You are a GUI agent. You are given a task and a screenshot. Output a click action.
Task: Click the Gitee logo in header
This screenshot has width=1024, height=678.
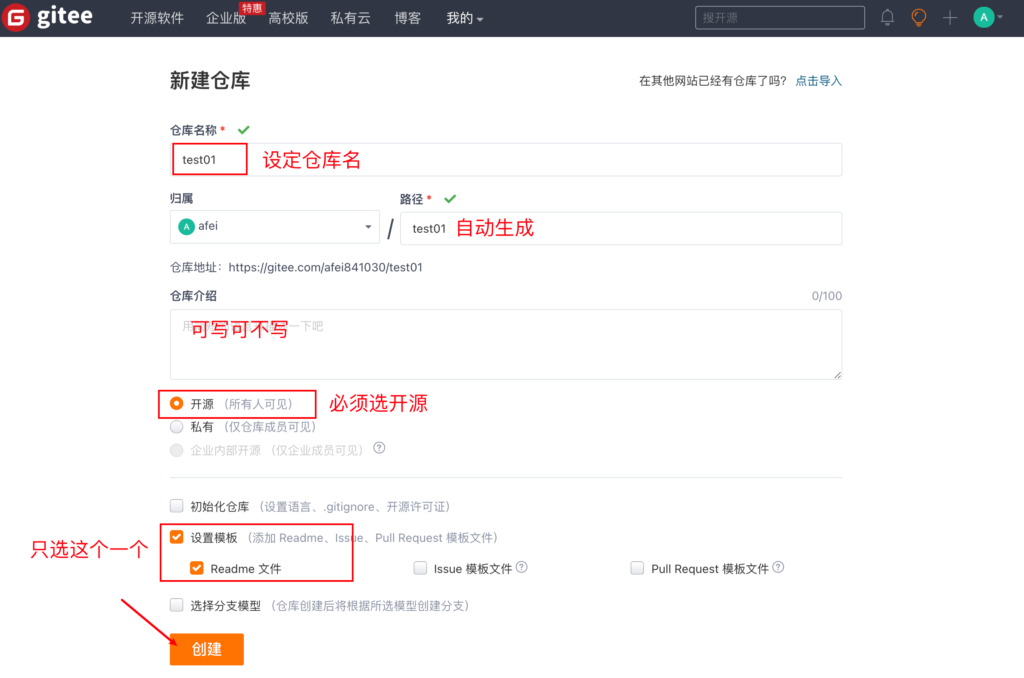[x=48, y=18]
